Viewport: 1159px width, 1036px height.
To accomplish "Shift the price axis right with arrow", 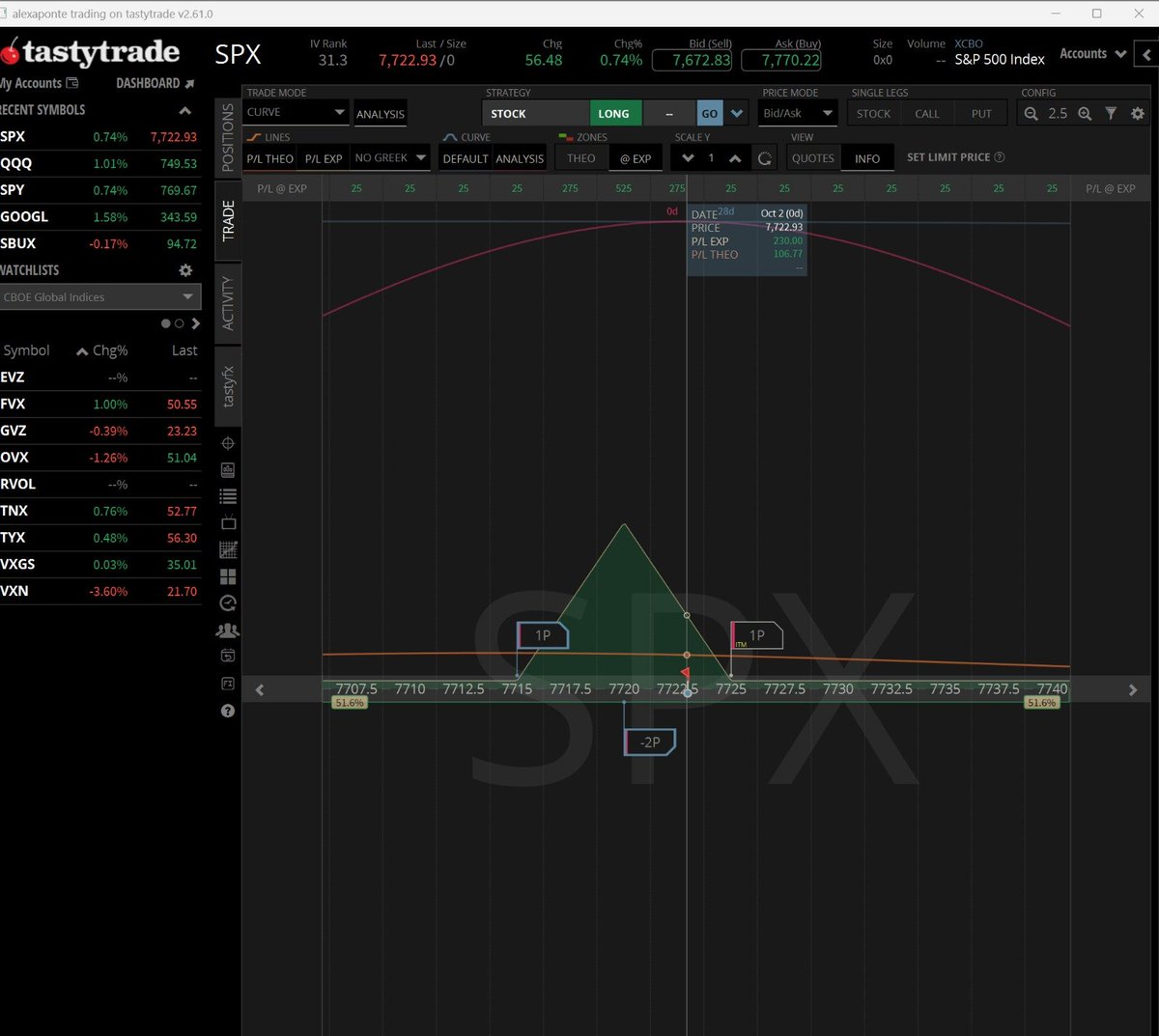I will [1133, 689].
